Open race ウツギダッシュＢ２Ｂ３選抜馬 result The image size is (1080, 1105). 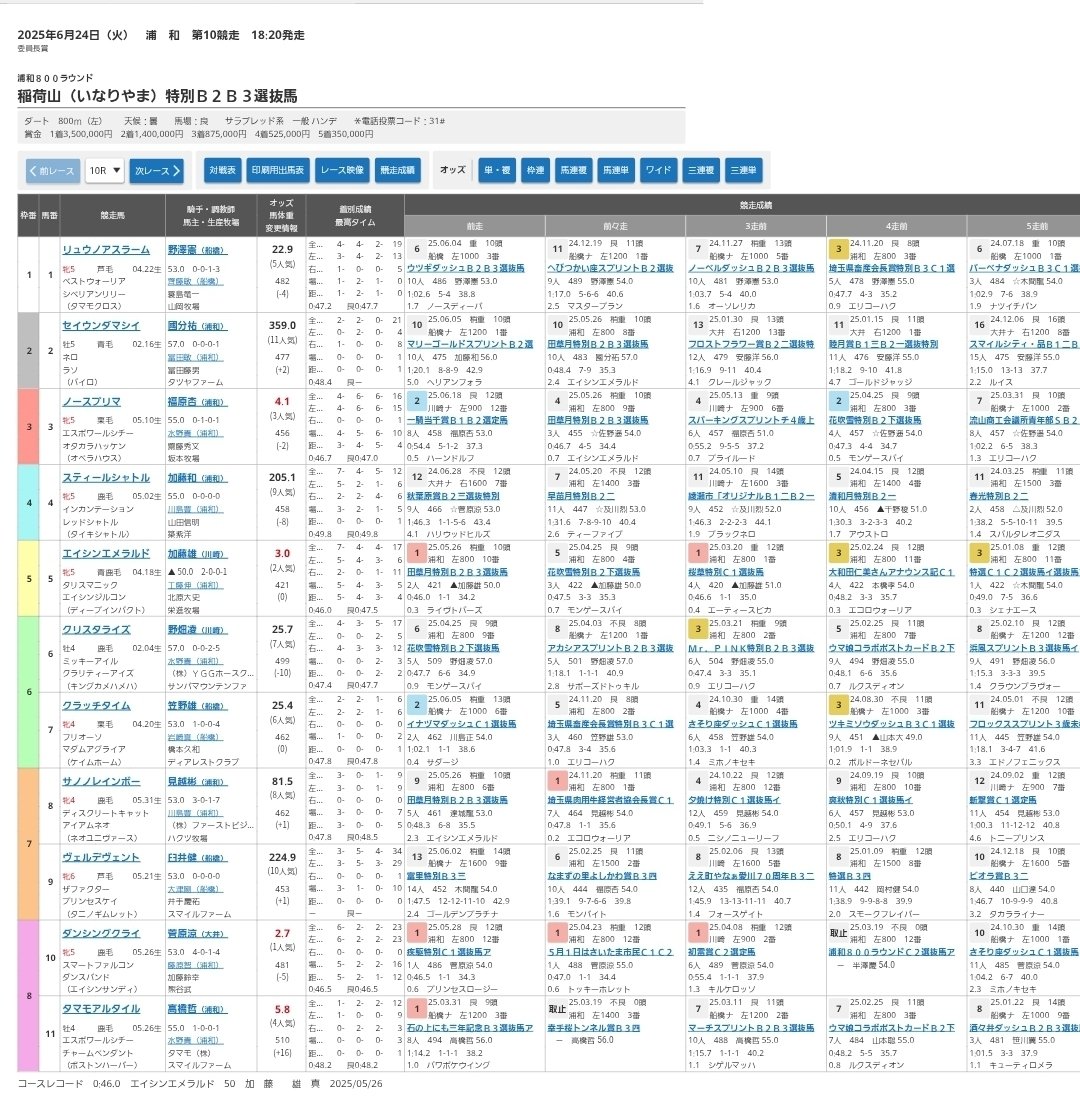click(466, 268)
